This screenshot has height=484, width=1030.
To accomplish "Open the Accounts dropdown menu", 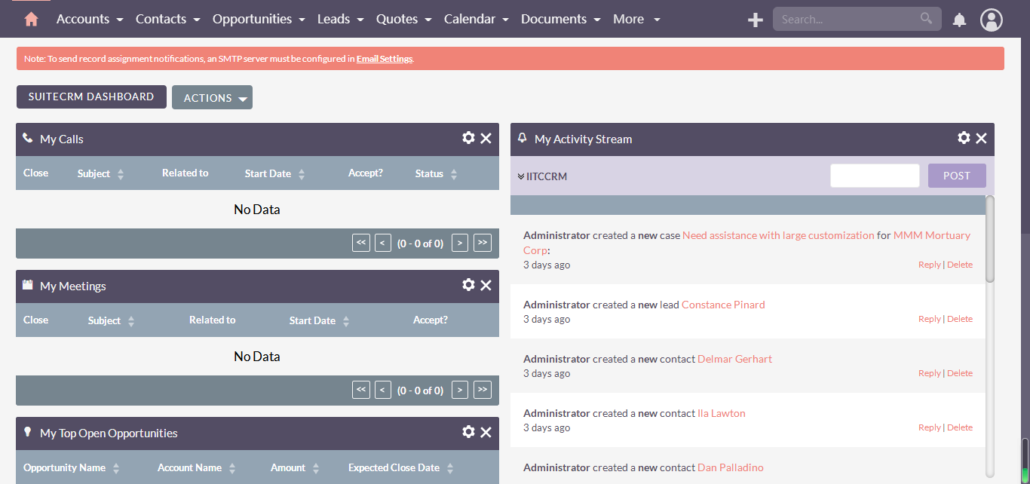I will click(x=89, y=19).
